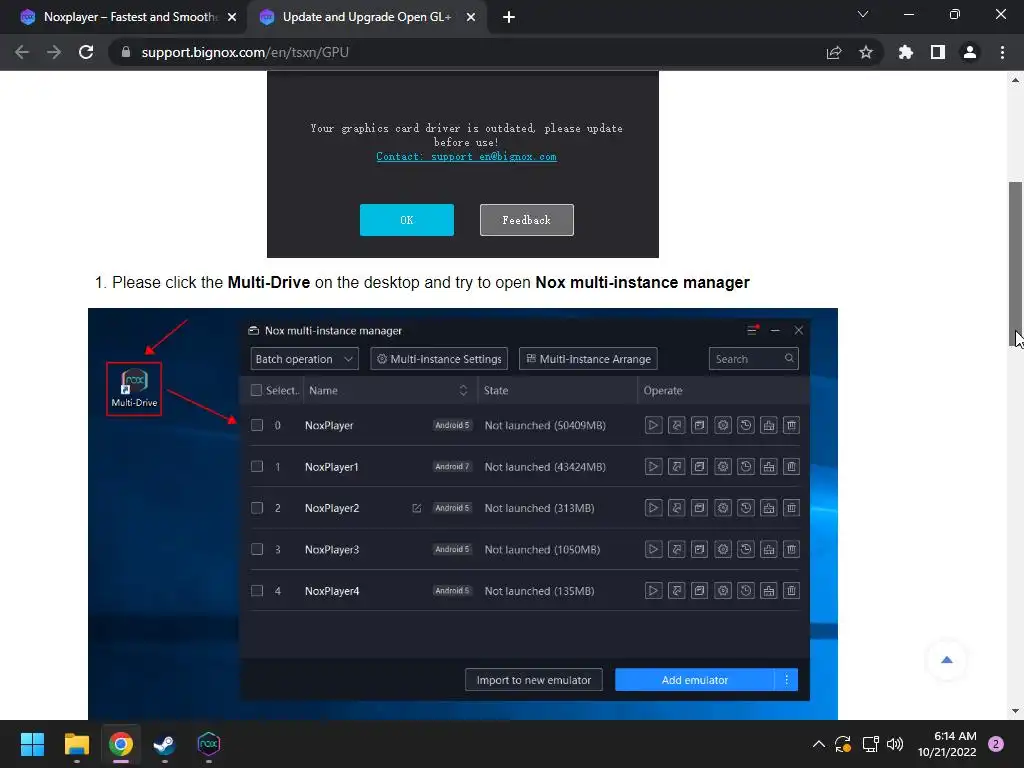Viewport: 1024px width, 768px height.
Task: Click copy emulator icon in NoxPlayer1 row
Action: [699, 467]
